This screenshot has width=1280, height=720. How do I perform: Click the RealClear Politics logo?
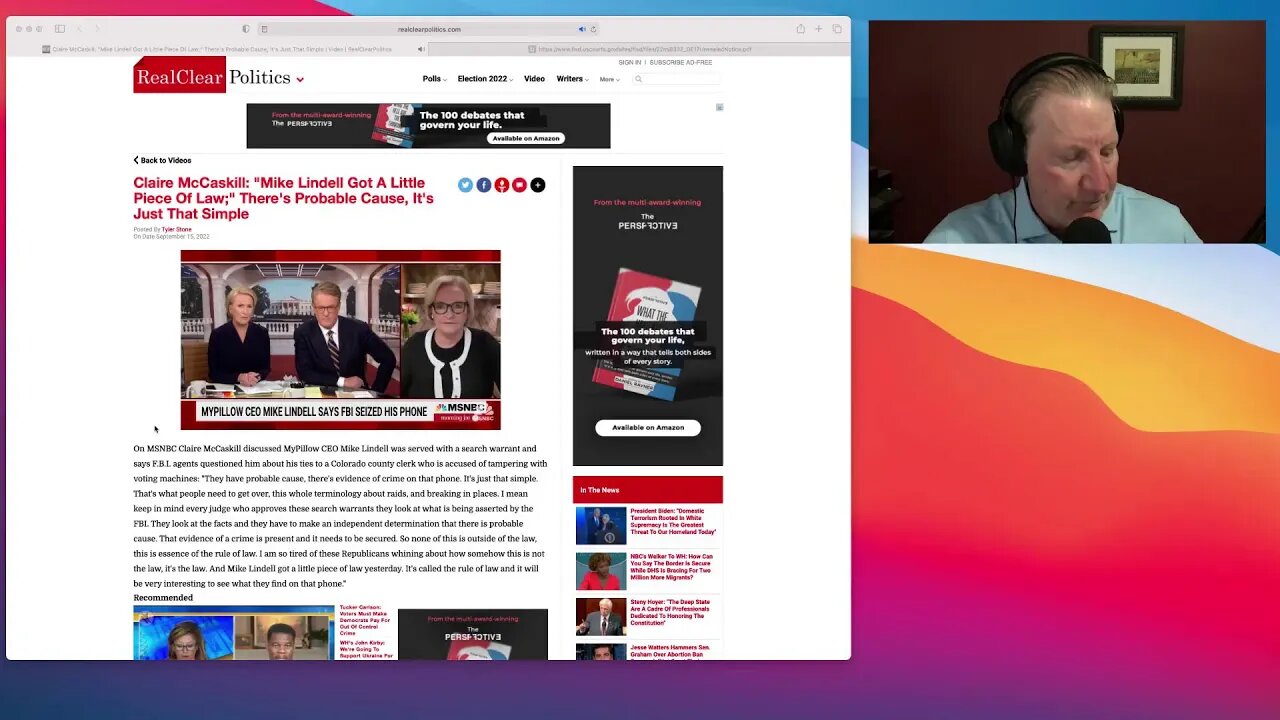click(212, 77)
